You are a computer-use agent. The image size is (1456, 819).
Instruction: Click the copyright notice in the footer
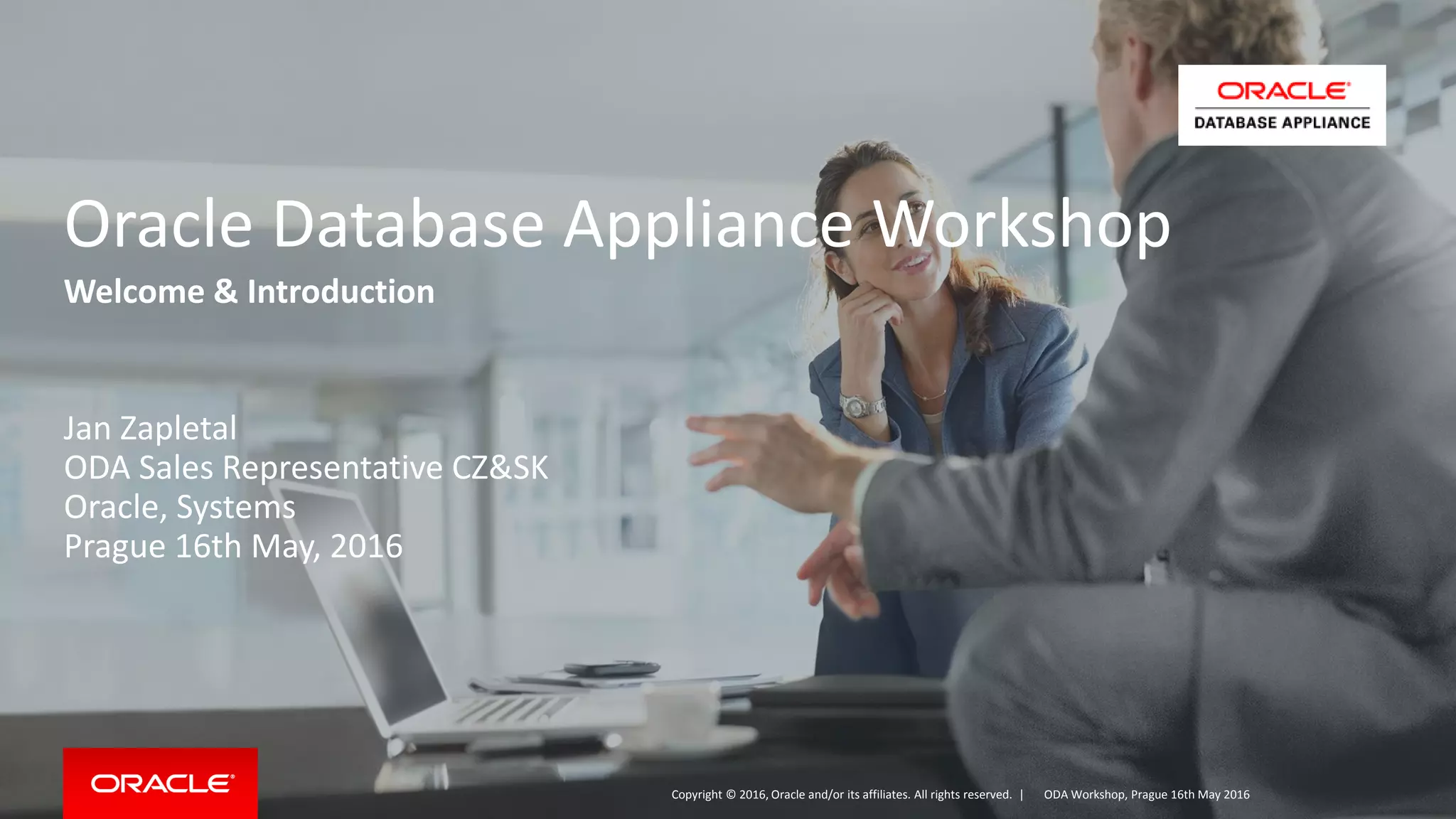(x=841, y=795)
